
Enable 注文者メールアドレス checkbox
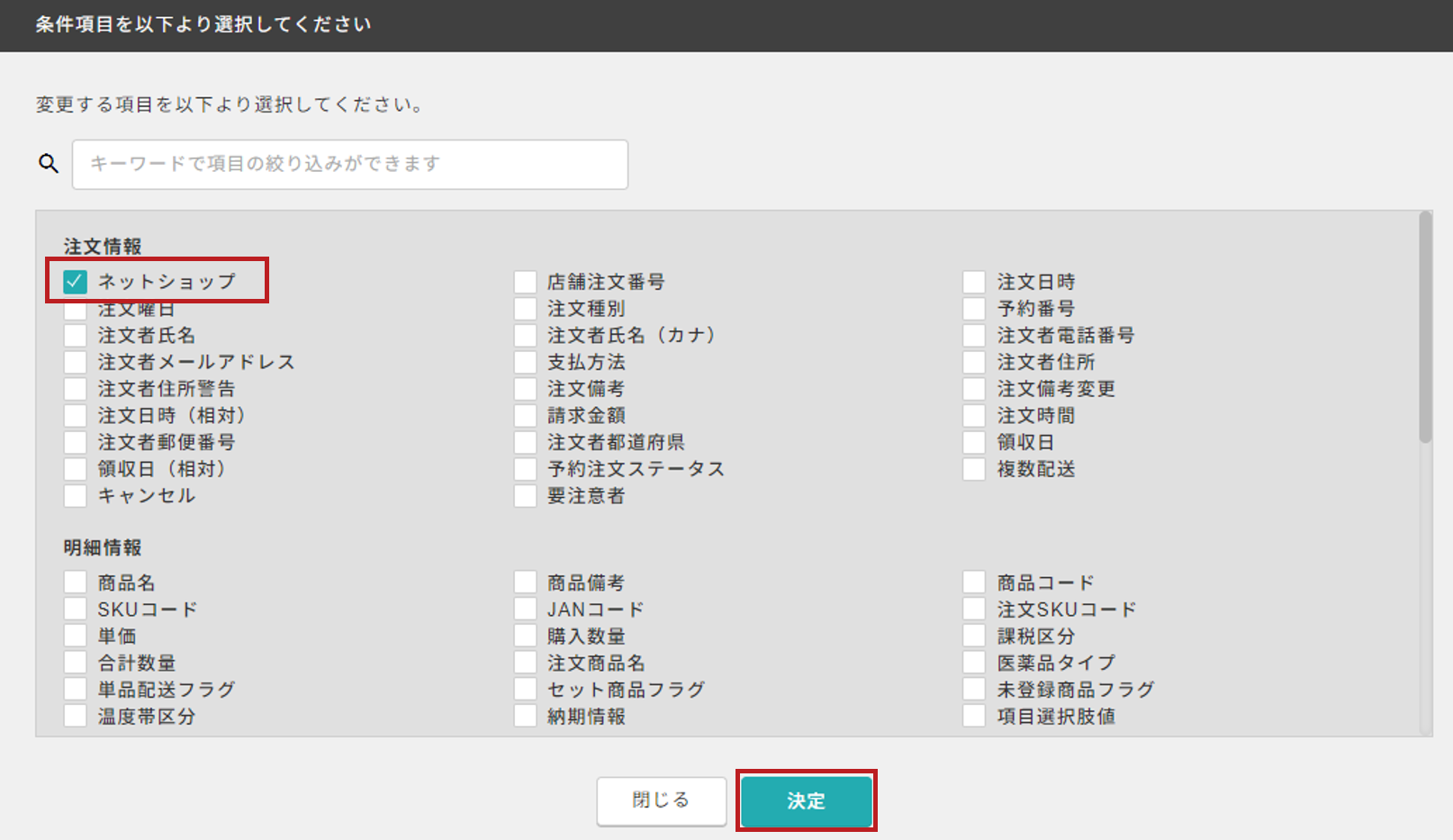click(76, 362)
